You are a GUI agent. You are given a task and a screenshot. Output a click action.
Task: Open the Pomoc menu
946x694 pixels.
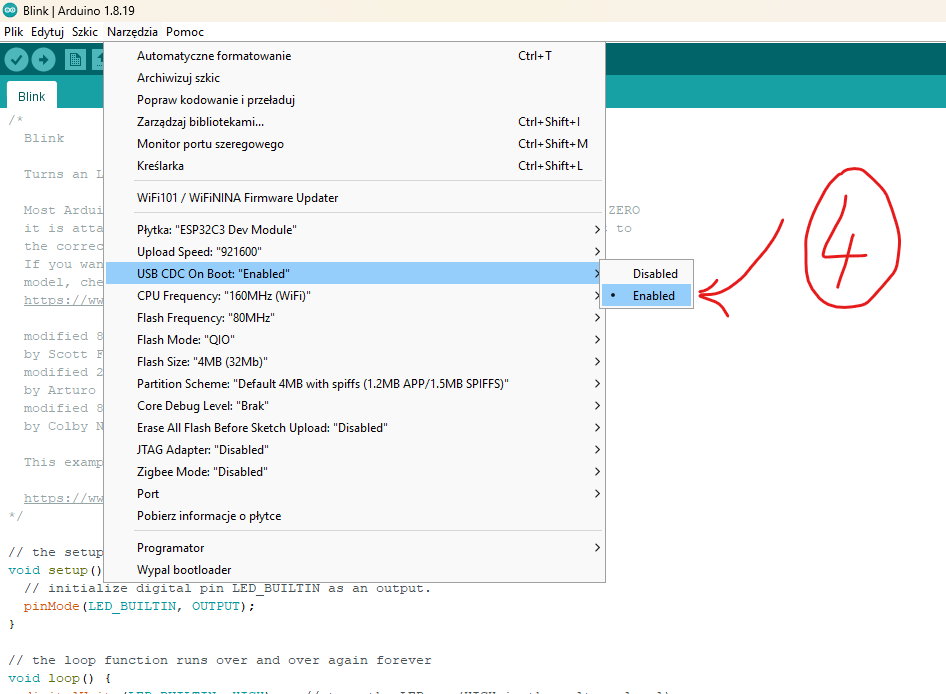click(185, 32)
